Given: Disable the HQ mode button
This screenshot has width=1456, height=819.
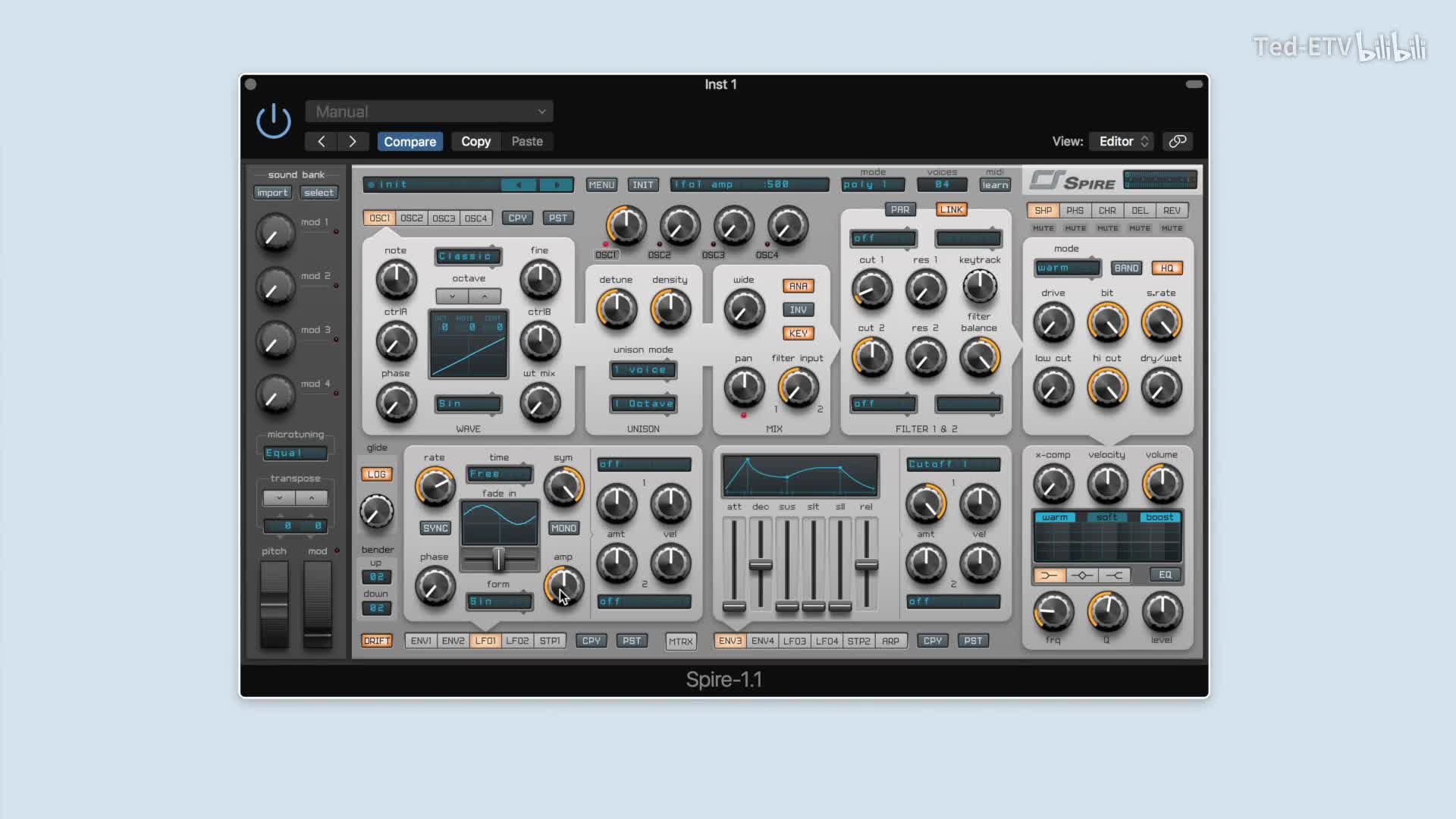Looking at the screenshot, I should pyautogui.click(x=1166, y=268).
